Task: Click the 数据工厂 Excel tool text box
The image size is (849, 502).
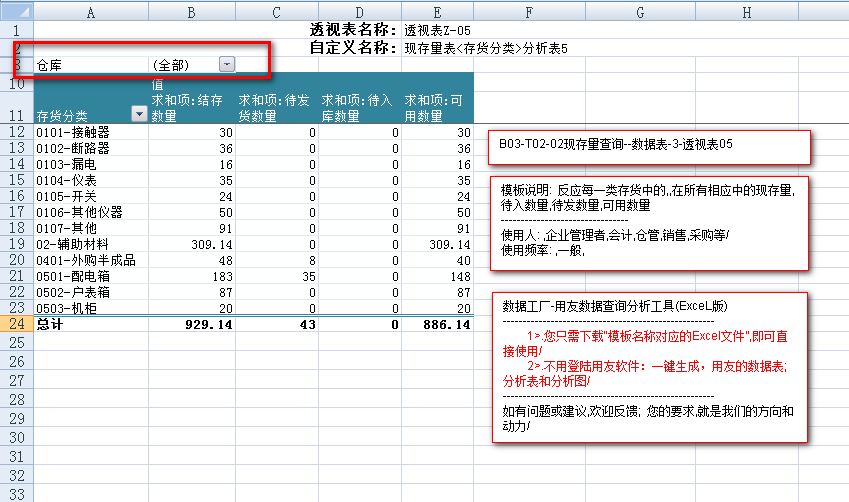Action: pos(648,367)
